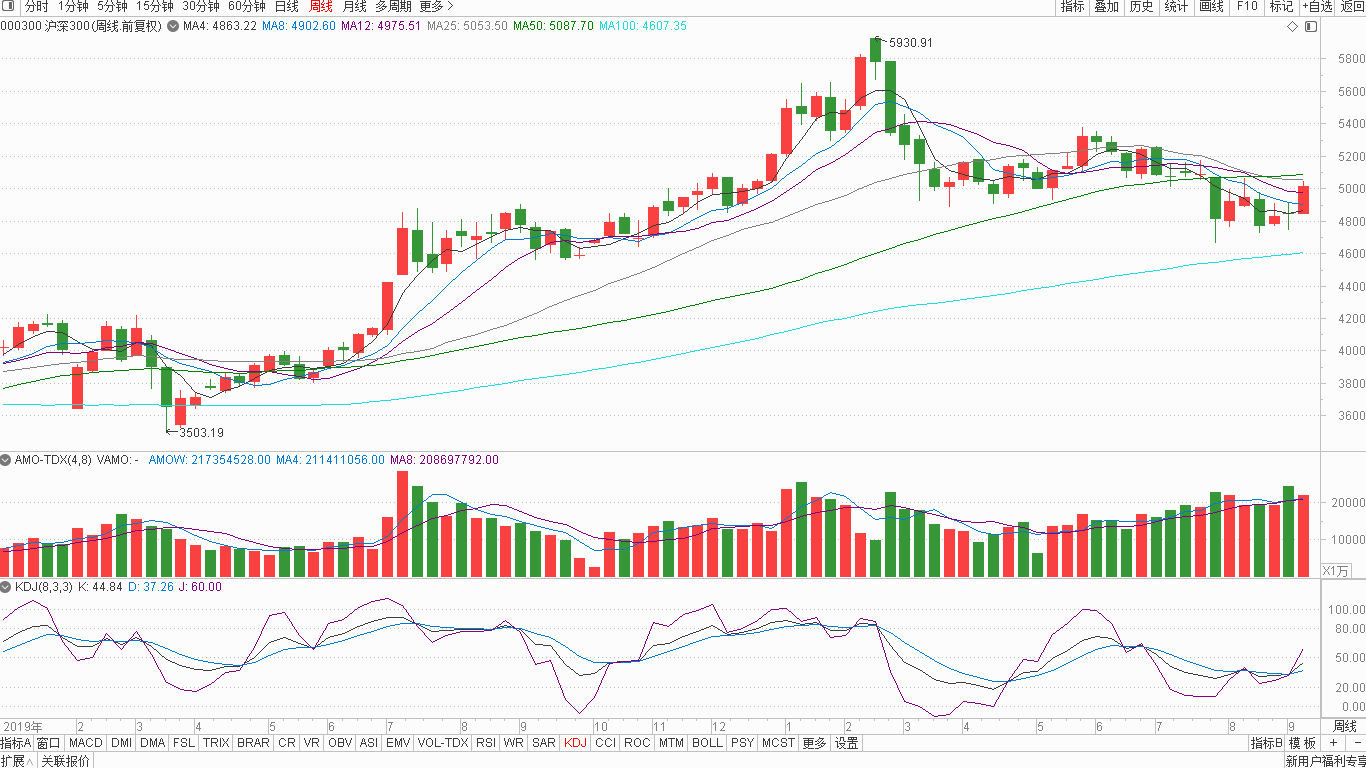The width and height of the screenshot is (1366, 768).
Task: Zoom out chart with minus button
Action: coord(1356,743)
